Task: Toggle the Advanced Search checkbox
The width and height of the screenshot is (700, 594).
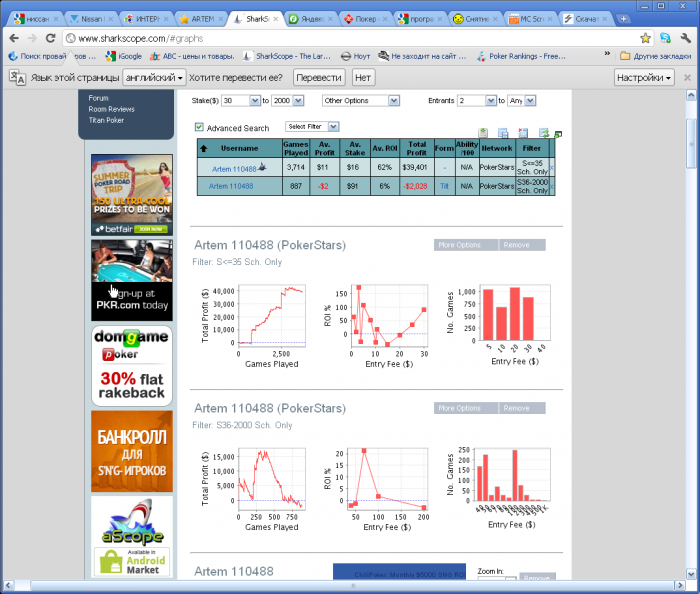Action: pyautogui.click(x=199, y=127)
